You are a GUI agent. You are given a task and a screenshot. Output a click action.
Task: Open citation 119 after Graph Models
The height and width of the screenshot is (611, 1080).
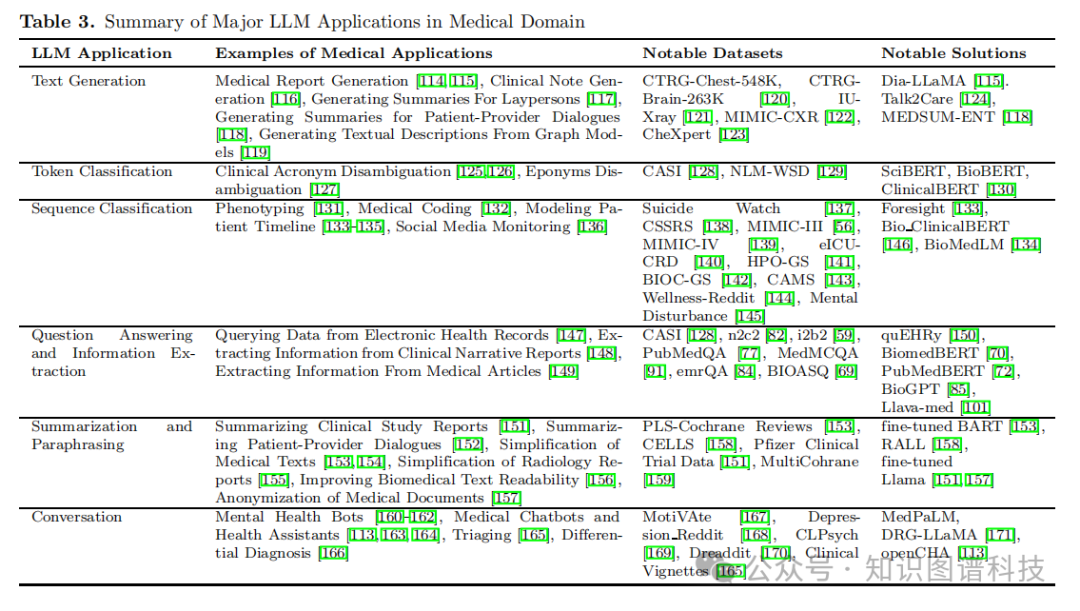[256, 153]
